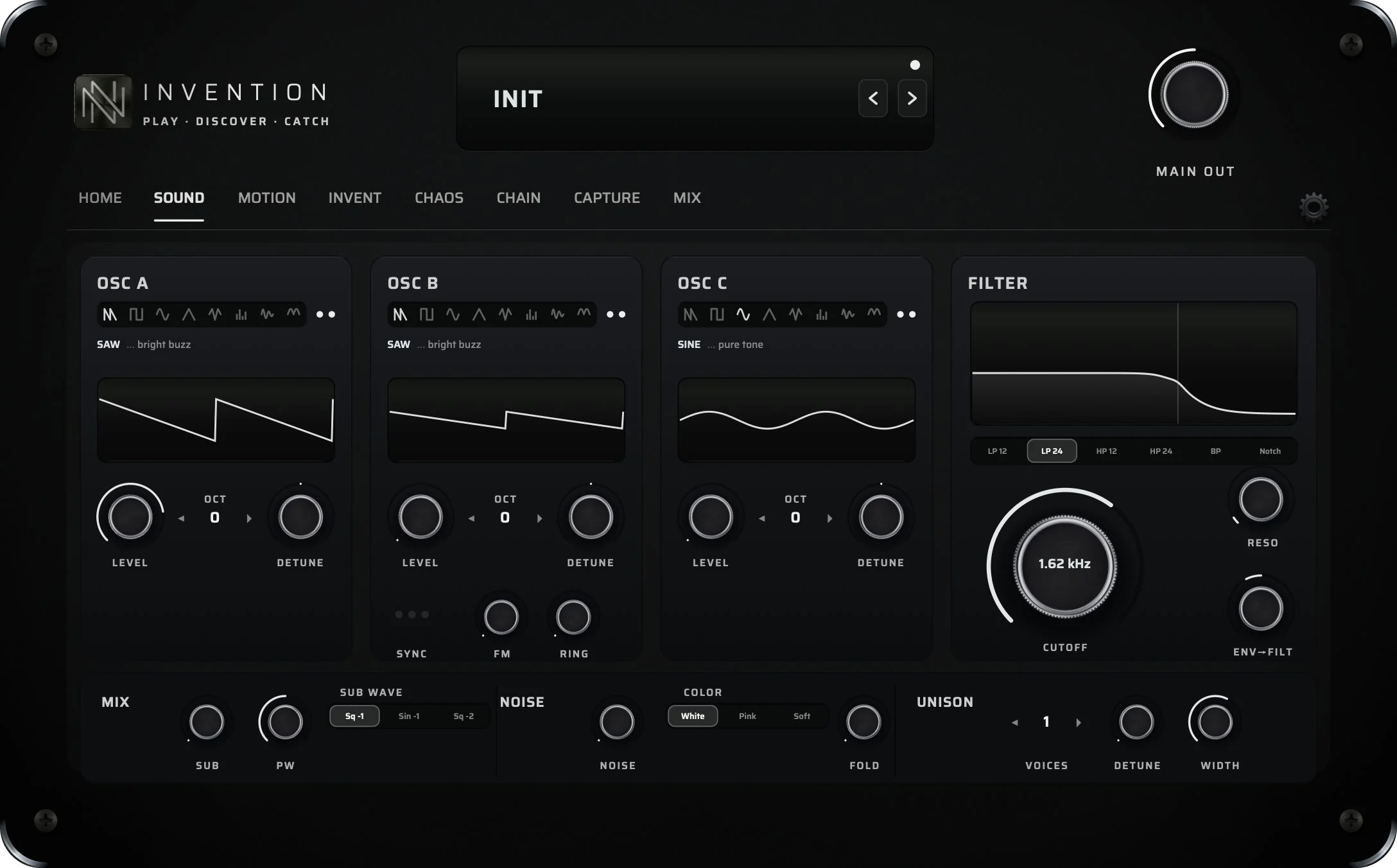Viewport: 1397px width, 868px height.
Task: Set noise color to Pink
Action: [x=747, y=716]
